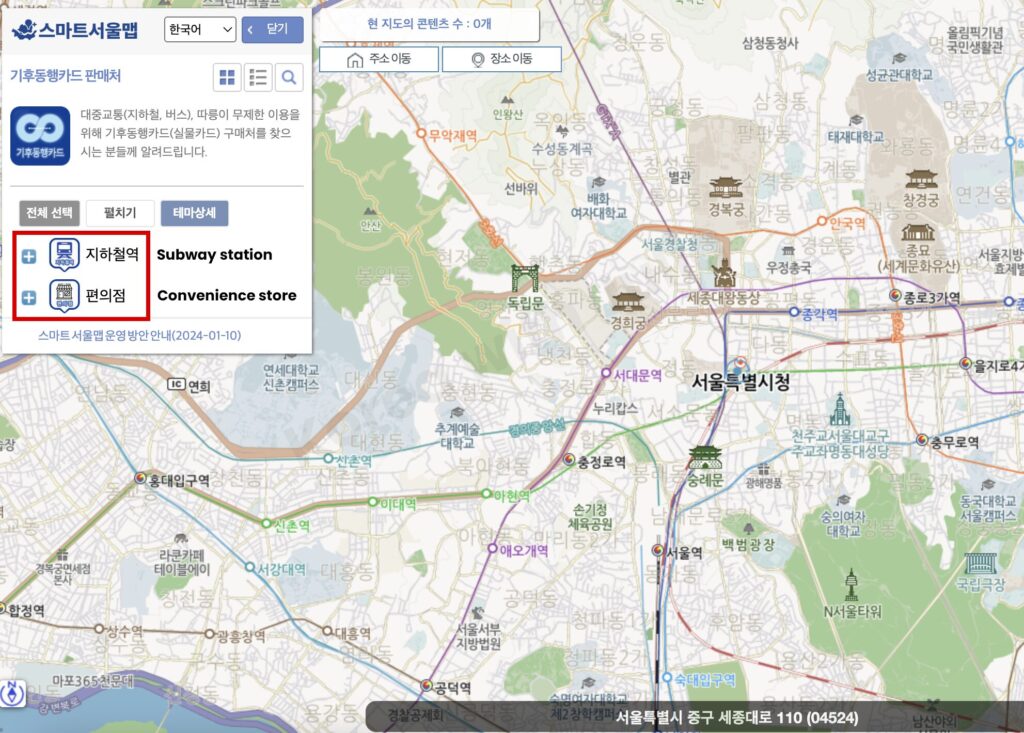Click the 공덕역 station marker
Viewport: 1024px width, 733px height.
(x=426, y=685)
